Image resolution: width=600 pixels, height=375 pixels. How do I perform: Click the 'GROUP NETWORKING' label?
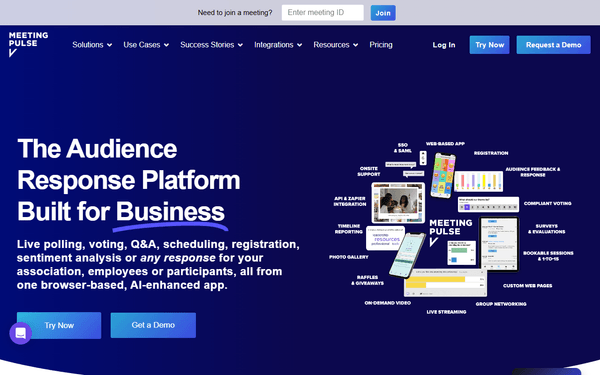[x=501, y=304]
